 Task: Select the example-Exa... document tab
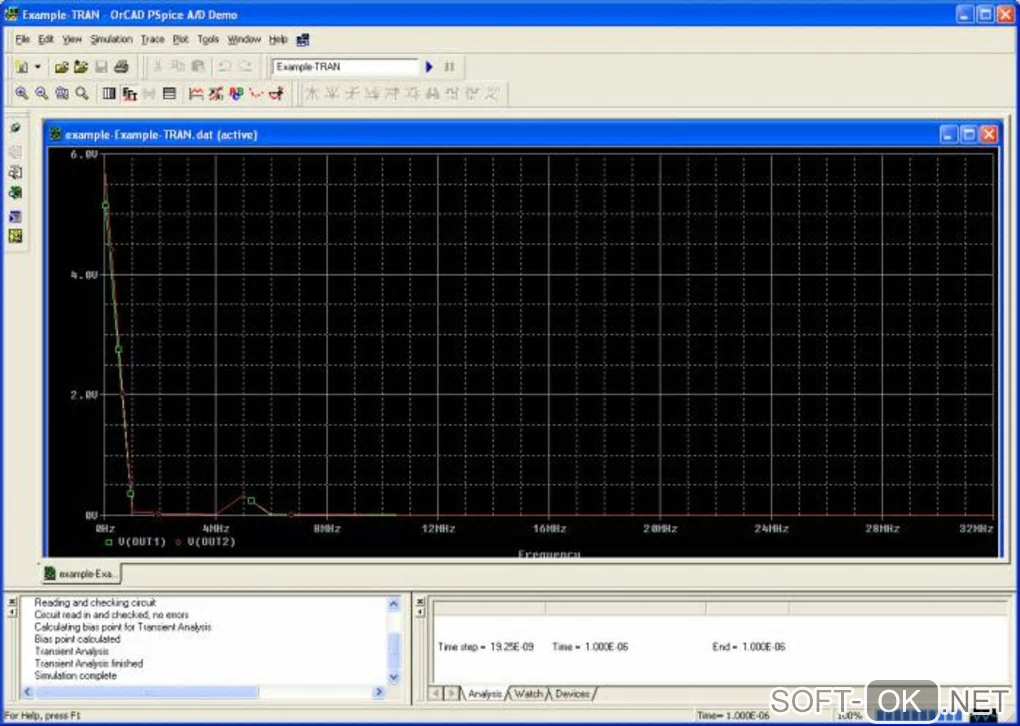[82, 574]
